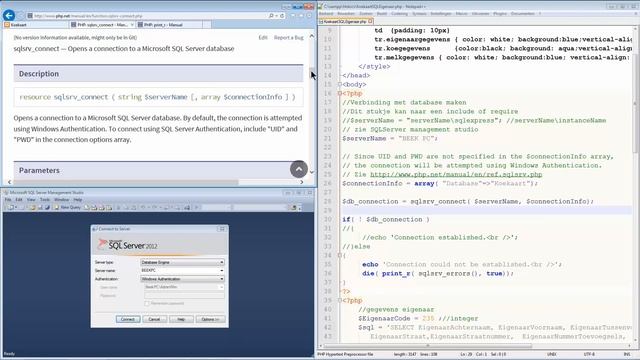Open File menu in Management Studio

(x=8, y=200)
